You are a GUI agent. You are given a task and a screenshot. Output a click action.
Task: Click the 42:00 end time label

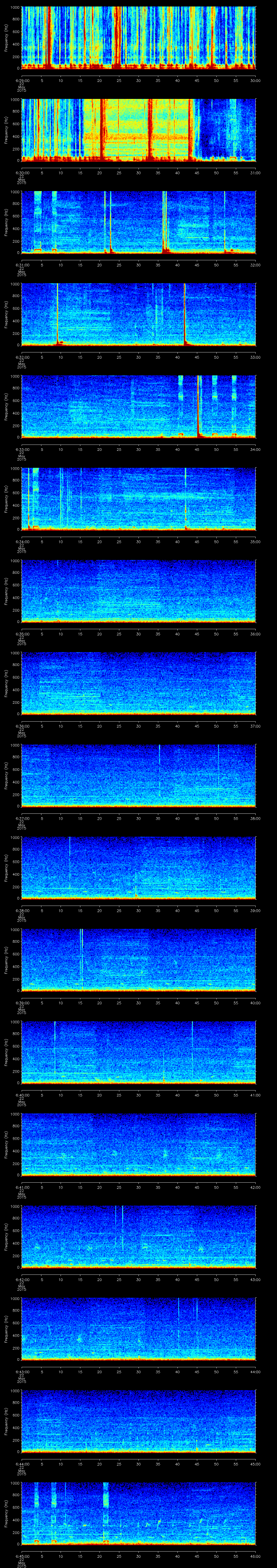(x=256, y=1187)
